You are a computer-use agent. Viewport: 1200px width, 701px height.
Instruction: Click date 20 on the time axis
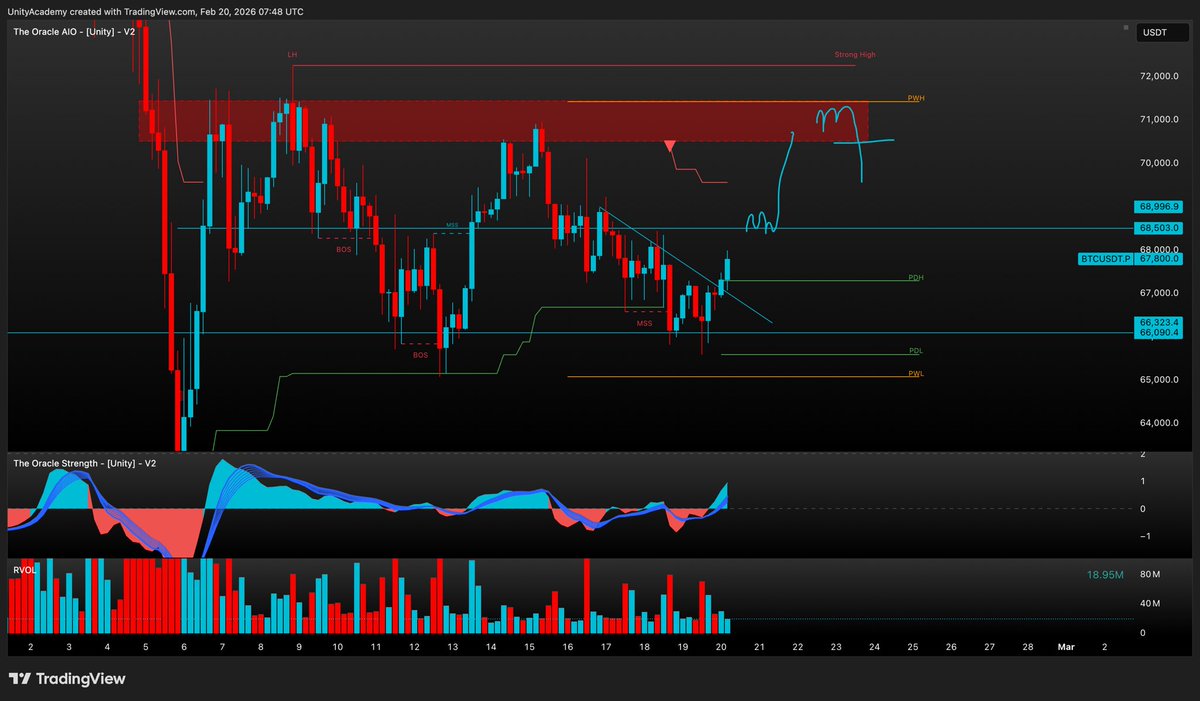click(x=720, y=648)
